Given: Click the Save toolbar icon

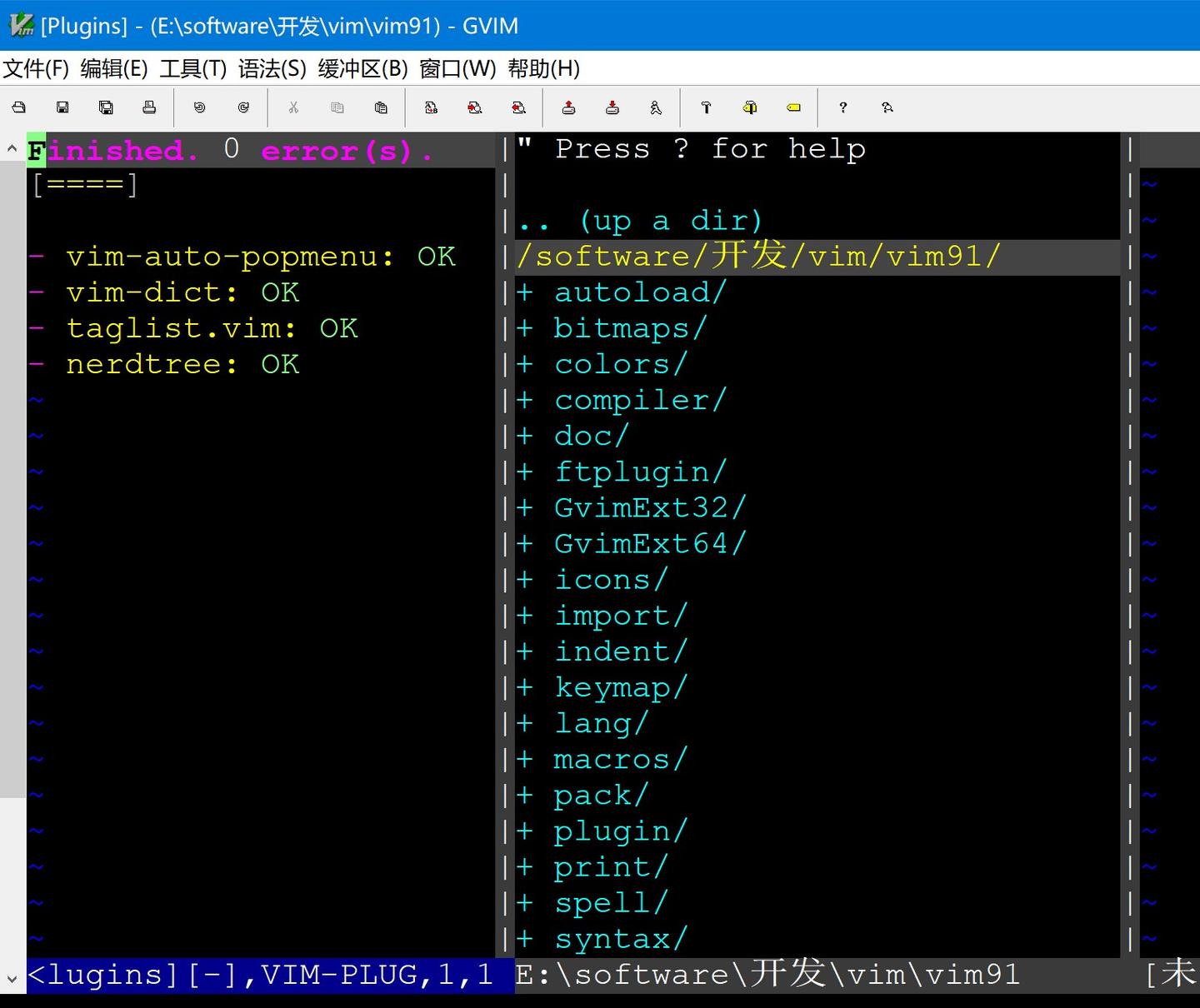Looking at the screenshot, I should point(62,107).
